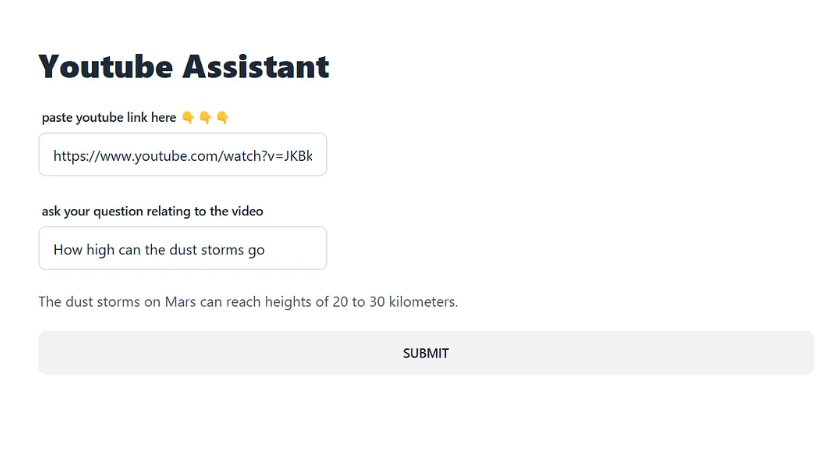Click the word "Youtube" in the heading
The height and width of the screenshot is (469, 819).
tap(104, 67)
